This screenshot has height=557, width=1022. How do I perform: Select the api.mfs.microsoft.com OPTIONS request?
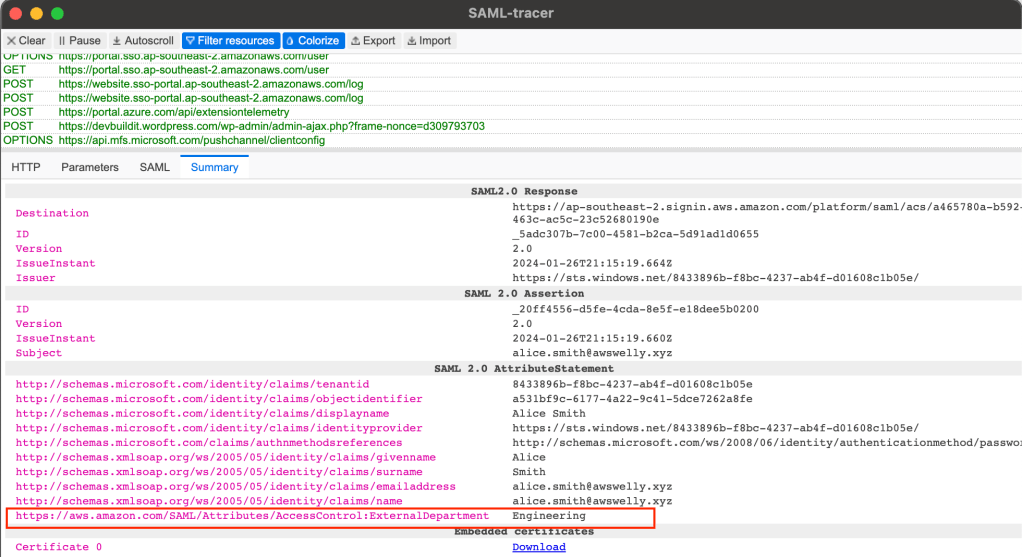coord(191,140)
